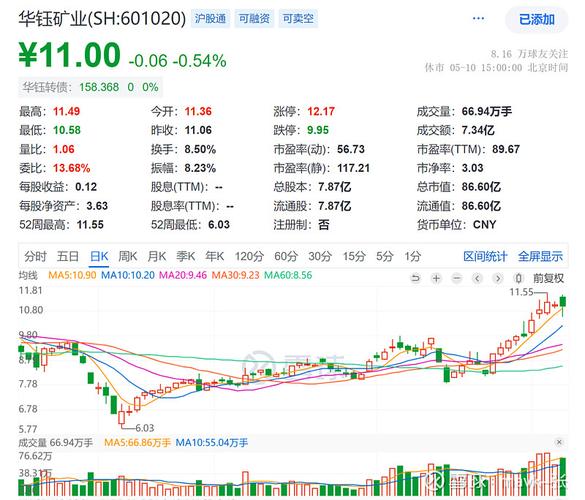Click the MA5:10.90 moving average label
The width and height of the screenshot is (585, 500).
point(72,275)
